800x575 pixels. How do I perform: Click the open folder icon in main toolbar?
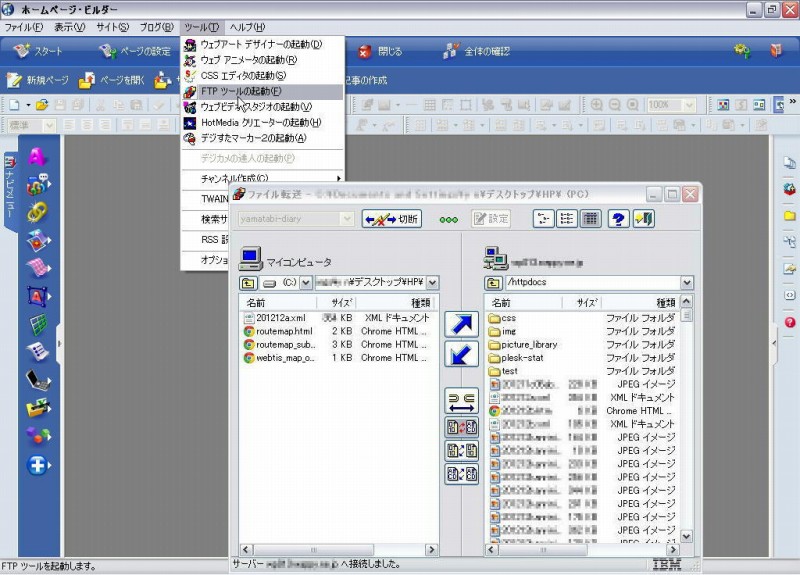point(42,105)
